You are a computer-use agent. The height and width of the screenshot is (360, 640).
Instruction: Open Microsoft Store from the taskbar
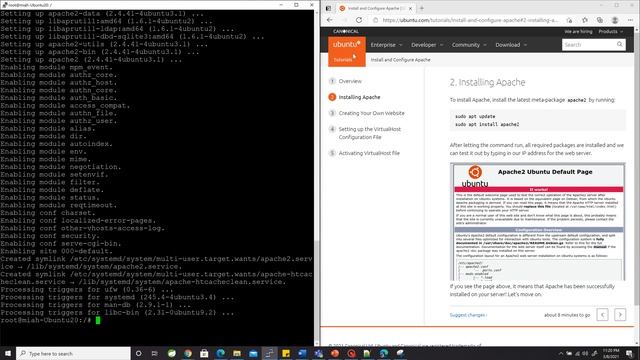[204, 353]
